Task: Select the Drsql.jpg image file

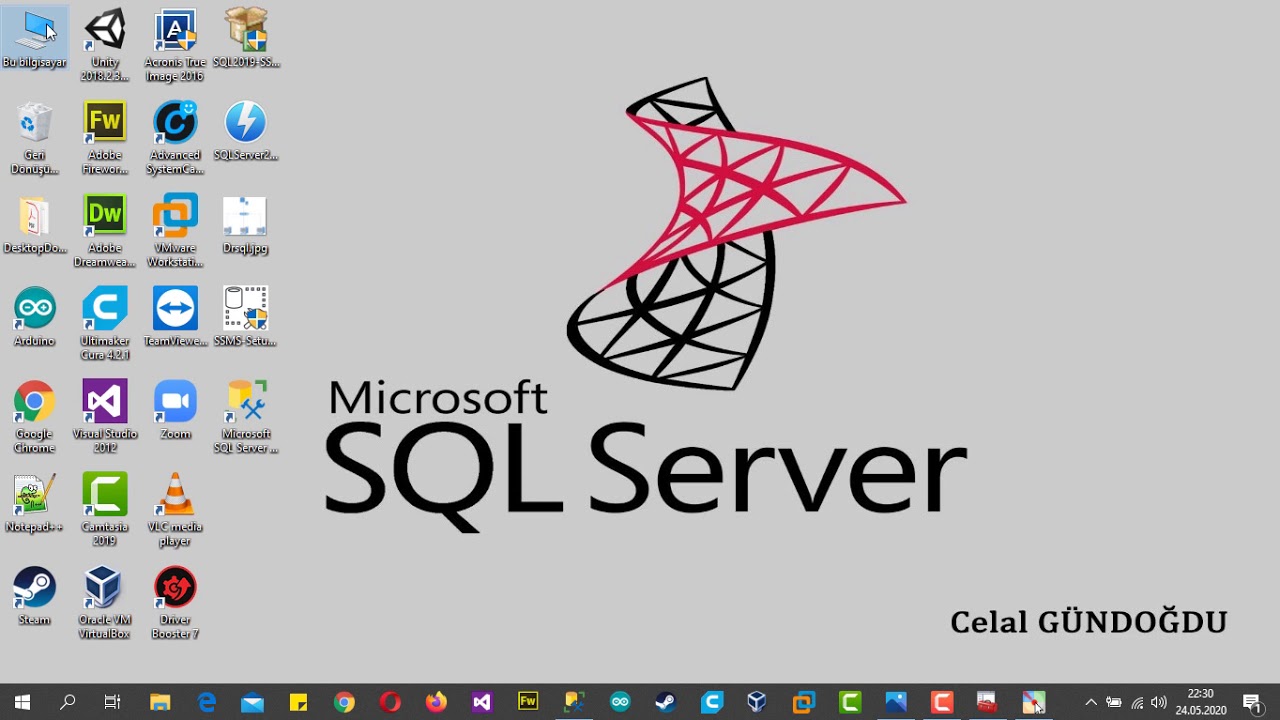Action: (x=246, y=224)
